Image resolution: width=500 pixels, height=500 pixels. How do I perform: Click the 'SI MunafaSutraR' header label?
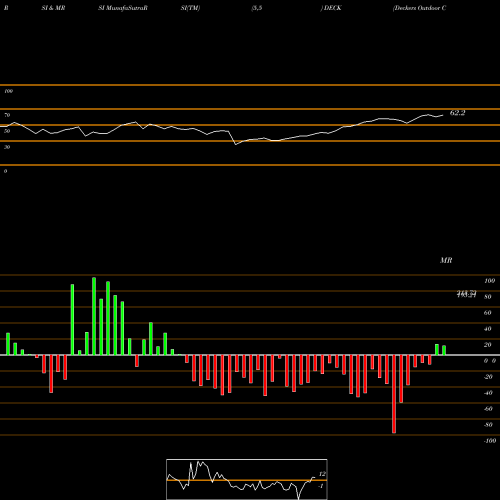[x=123, y=8]
